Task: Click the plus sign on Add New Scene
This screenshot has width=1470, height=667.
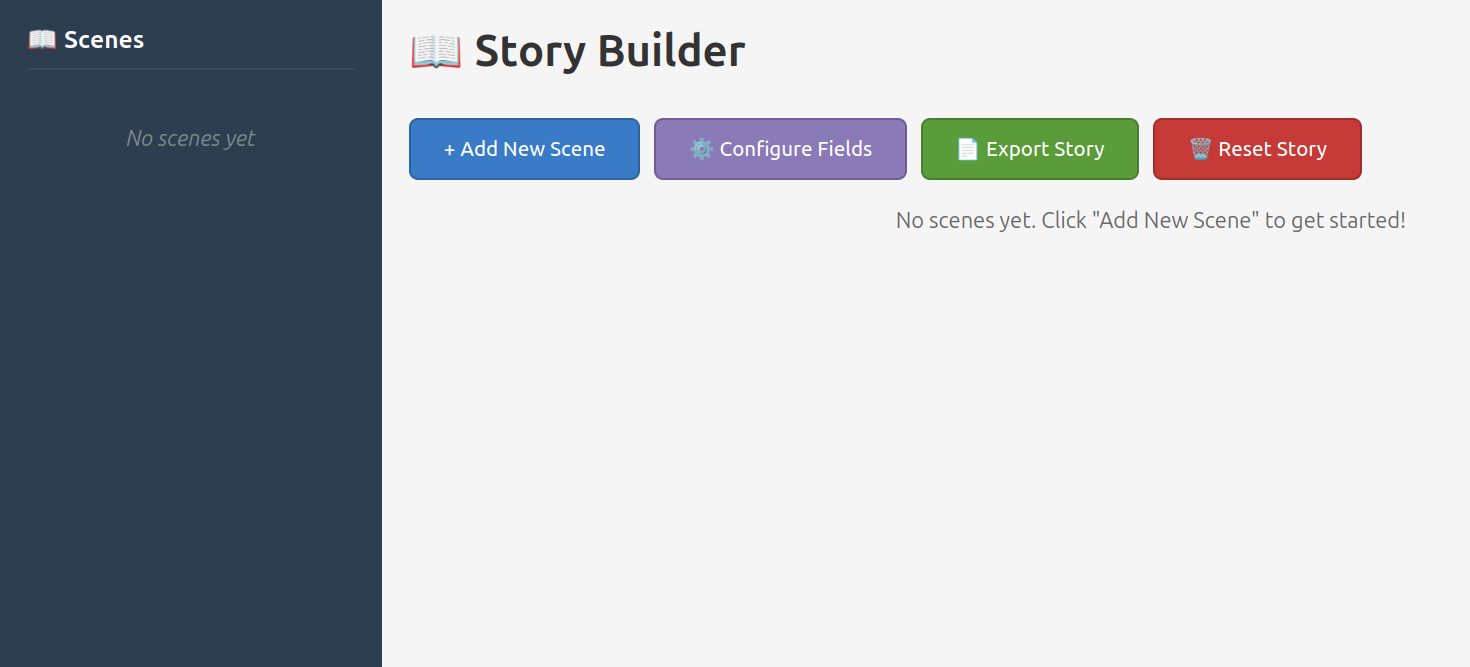Action: [449, 149]
